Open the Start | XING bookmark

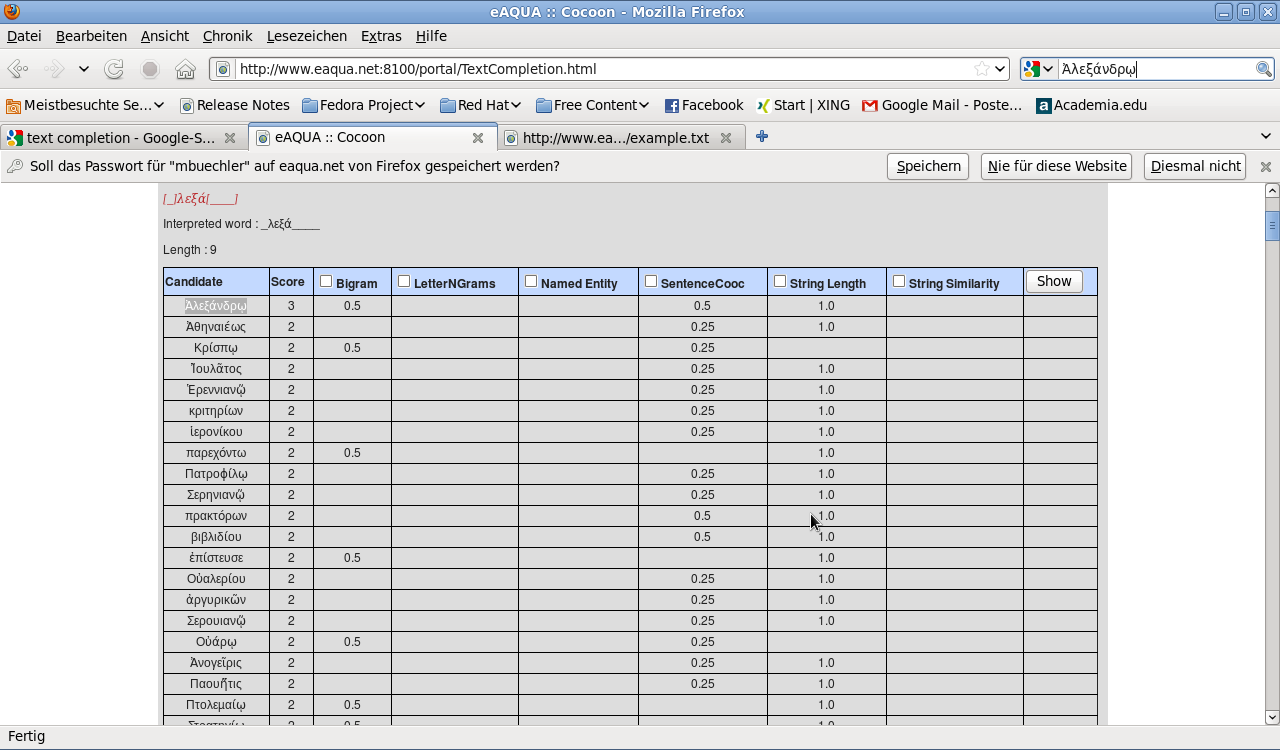(803, 105)
